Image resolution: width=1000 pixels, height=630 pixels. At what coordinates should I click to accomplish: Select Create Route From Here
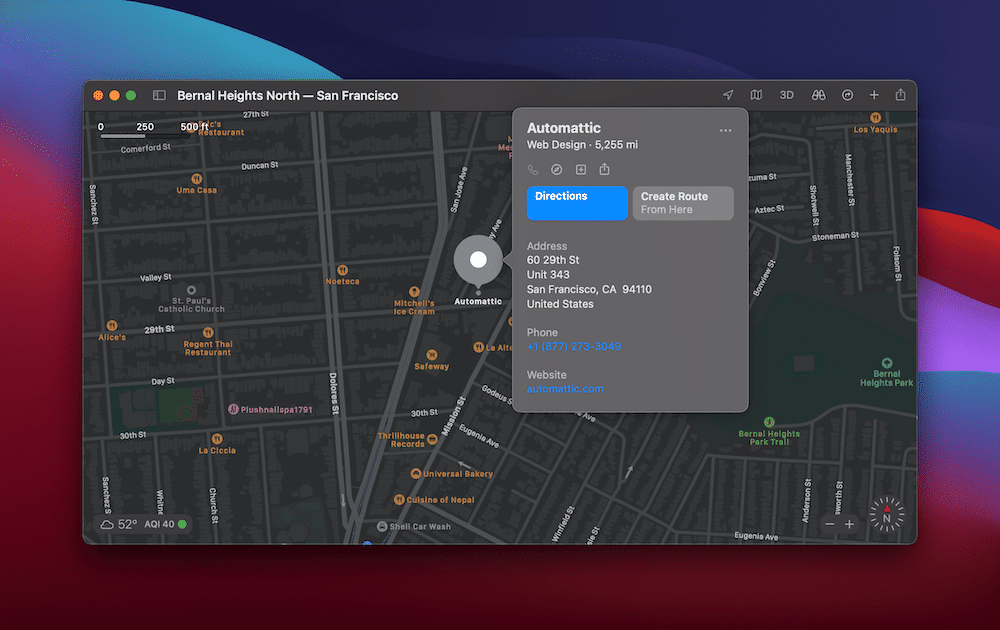coord(683,203)
